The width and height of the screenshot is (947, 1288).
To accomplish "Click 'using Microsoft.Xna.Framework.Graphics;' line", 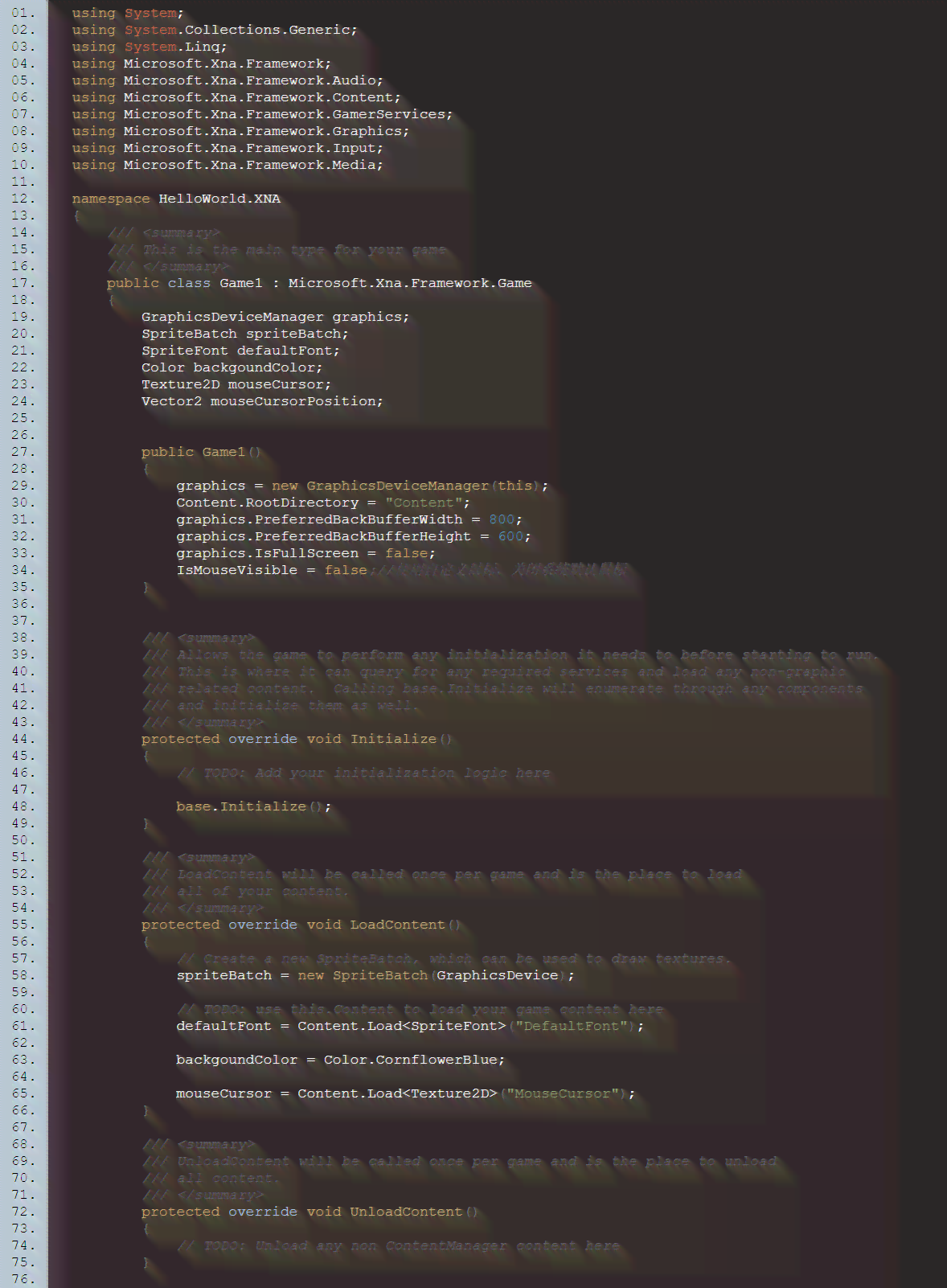I will coord(240,131).
